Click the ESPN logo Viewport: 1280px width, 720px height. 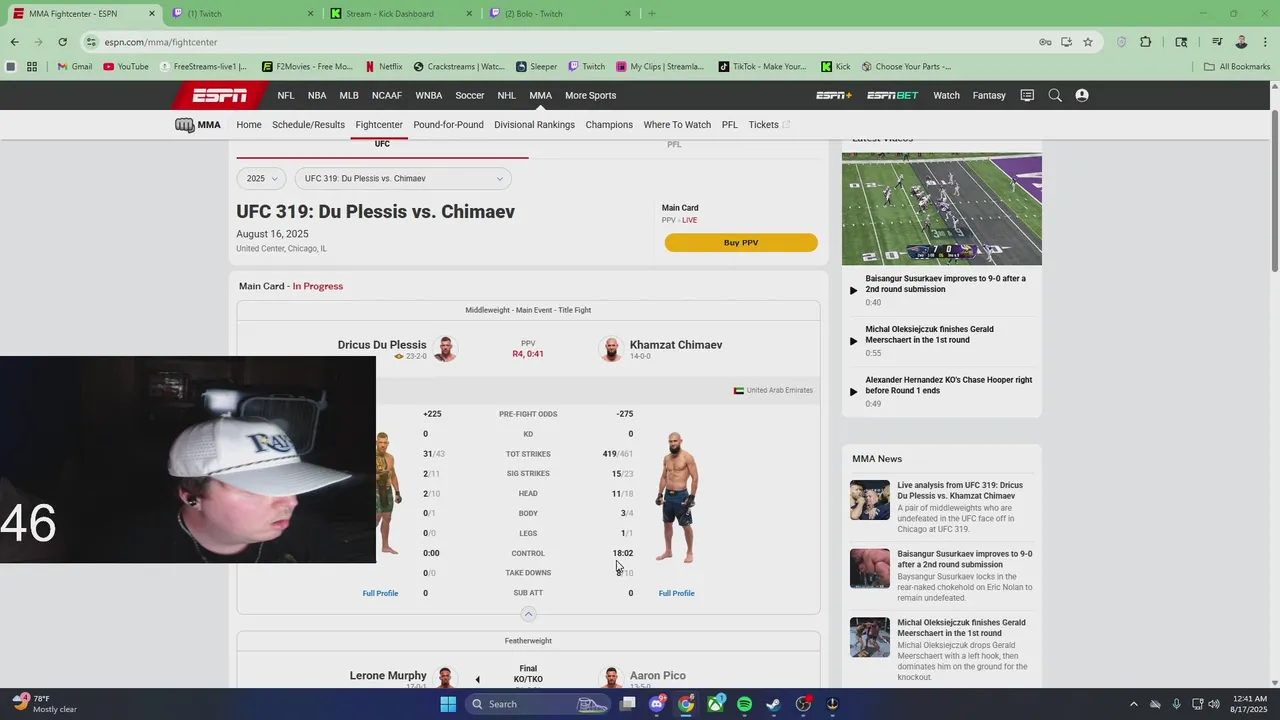click(220, 95)
